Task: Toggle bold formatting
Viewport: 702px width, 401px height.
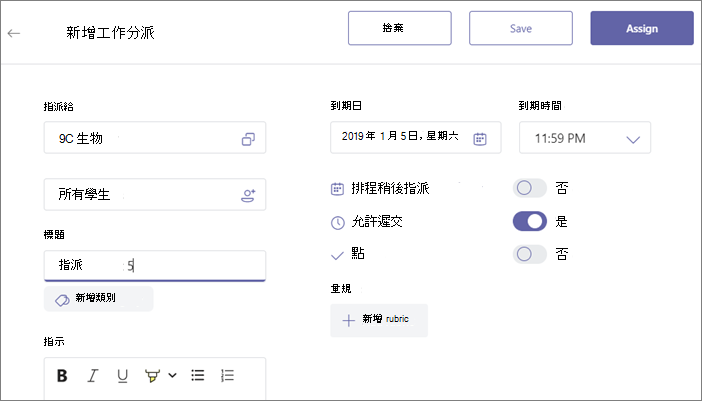Action: (62, 375)
